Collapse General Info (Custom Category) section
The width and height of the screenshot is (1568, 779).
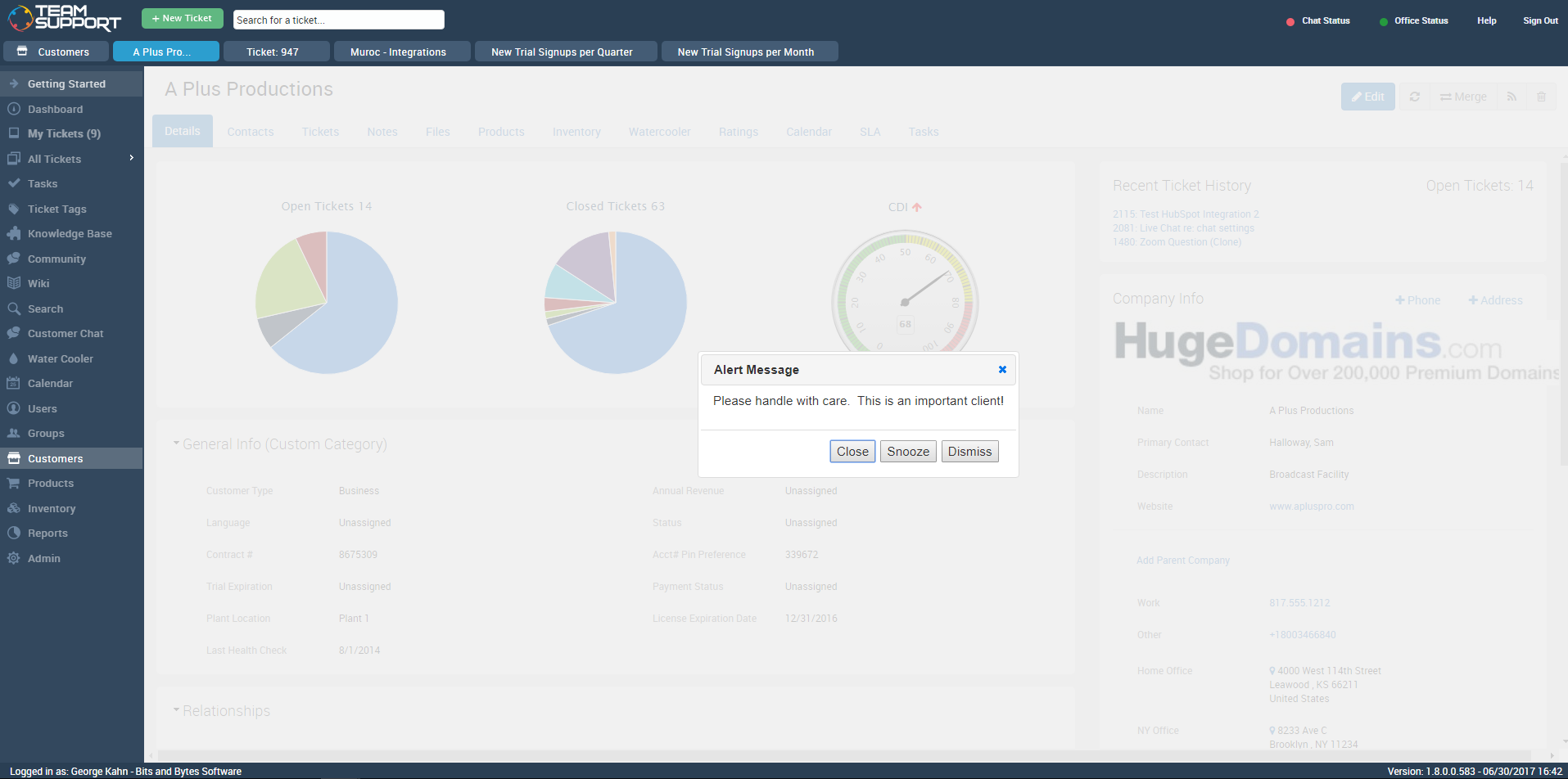[176, 444]
